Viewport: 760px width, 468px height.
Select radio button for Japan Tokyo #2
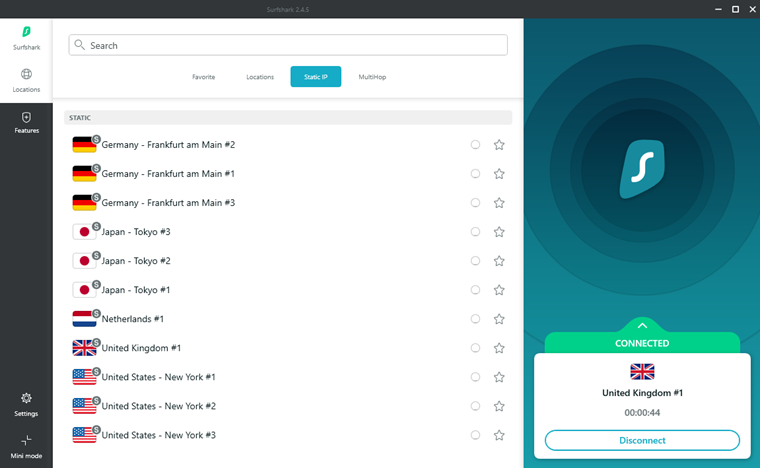point(475,261)
